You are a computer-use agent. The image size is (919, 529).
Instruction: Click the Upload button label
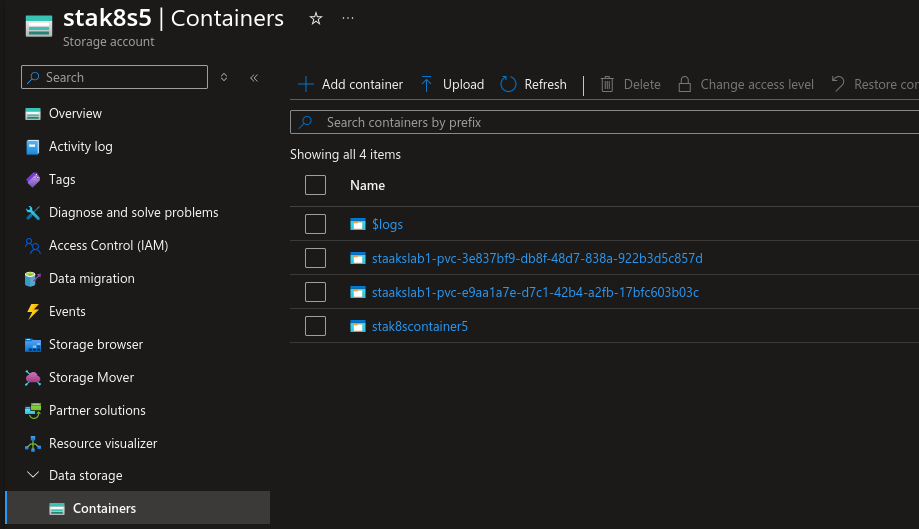pyautogui.click(x=463, y=84)
